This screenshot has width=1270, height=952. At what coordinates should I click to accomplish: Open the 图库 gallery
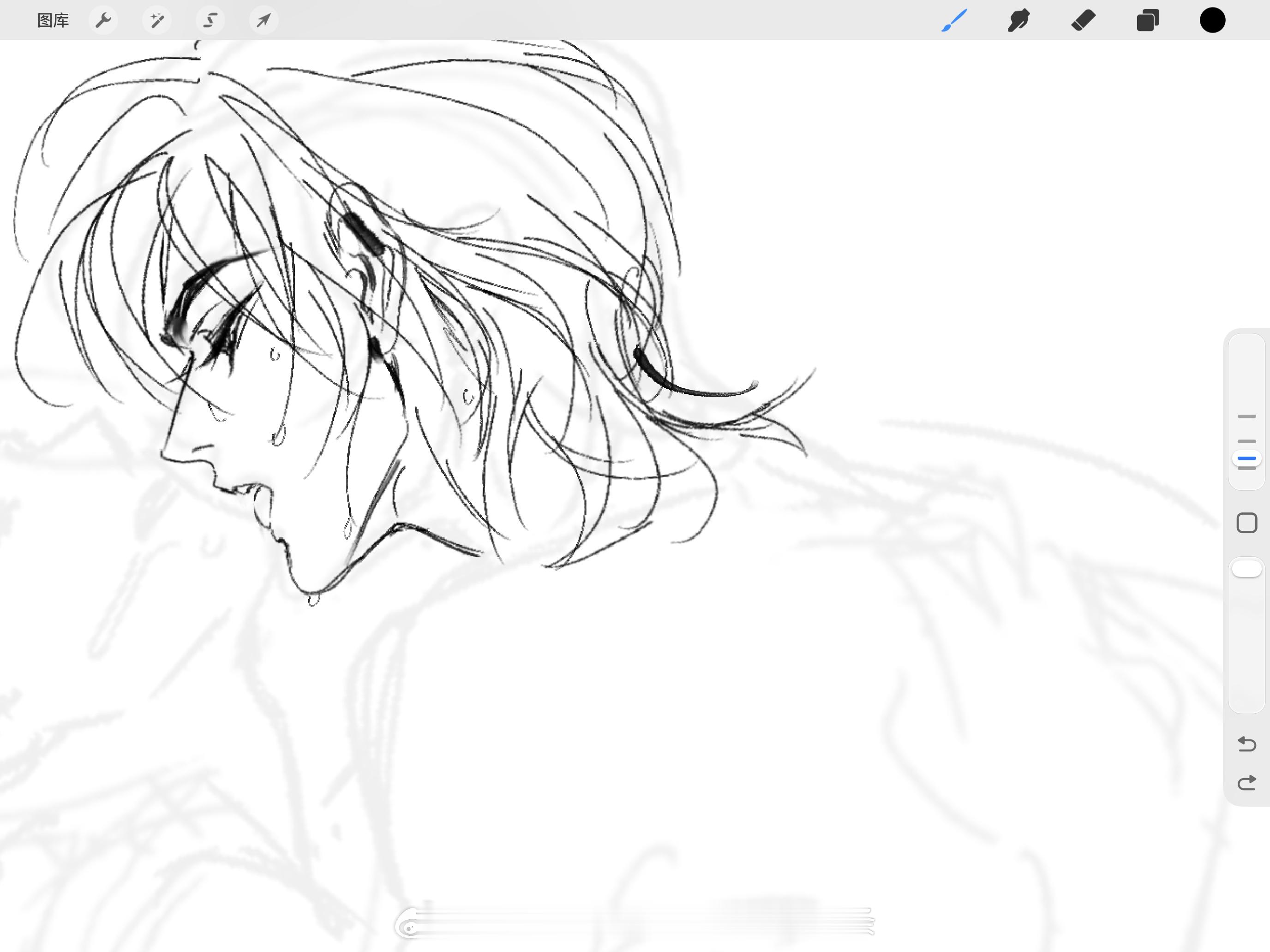pyautogui.click(x=53, y=21)
